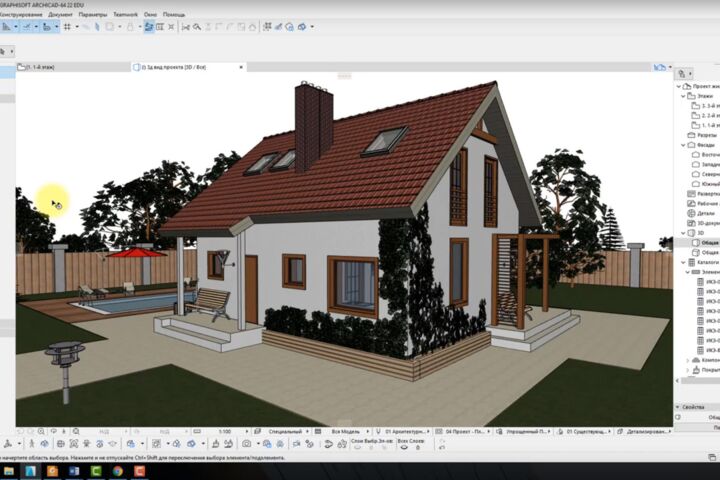This screenshot has height=480, width=720.
Task: Click the highlighted 3D window icon in the toolbar
Action: 149,27
